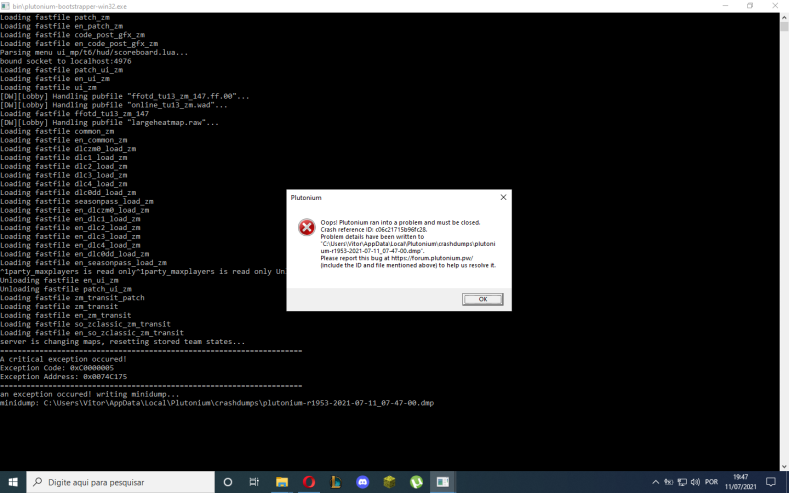Open Task View on the taskbar
Image resolution: width=789 pixels, height=493 pixels.
point(254,482)
